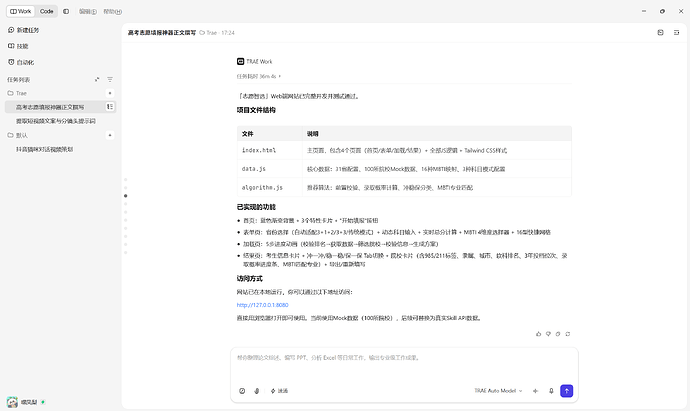Screen dimensions: 690x411
Task: Click the chat title 高考志愿填报神器正文撰写 in the header
Action: [161, 33]
